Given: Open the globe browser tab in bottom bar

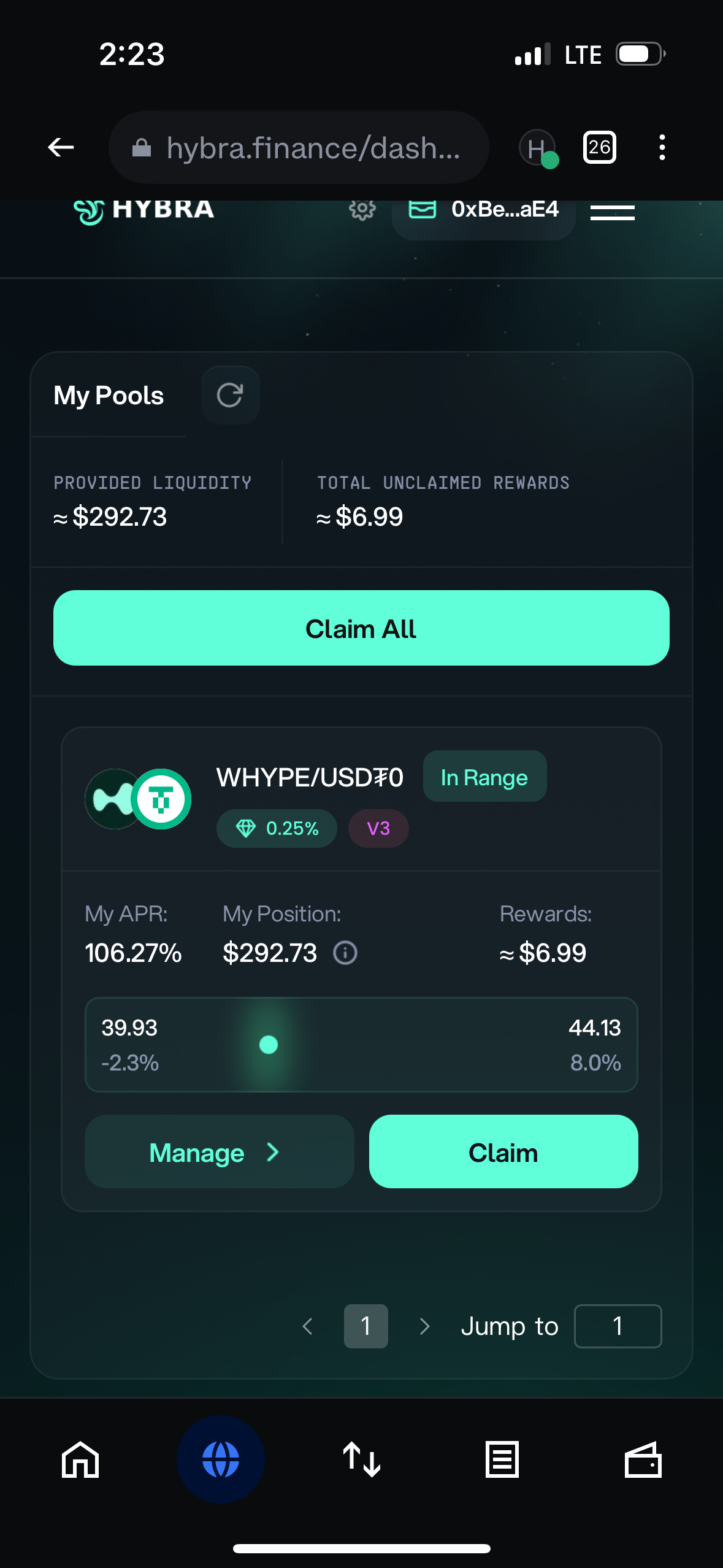Looking at the screenshot, I should tap(221, 1459).
